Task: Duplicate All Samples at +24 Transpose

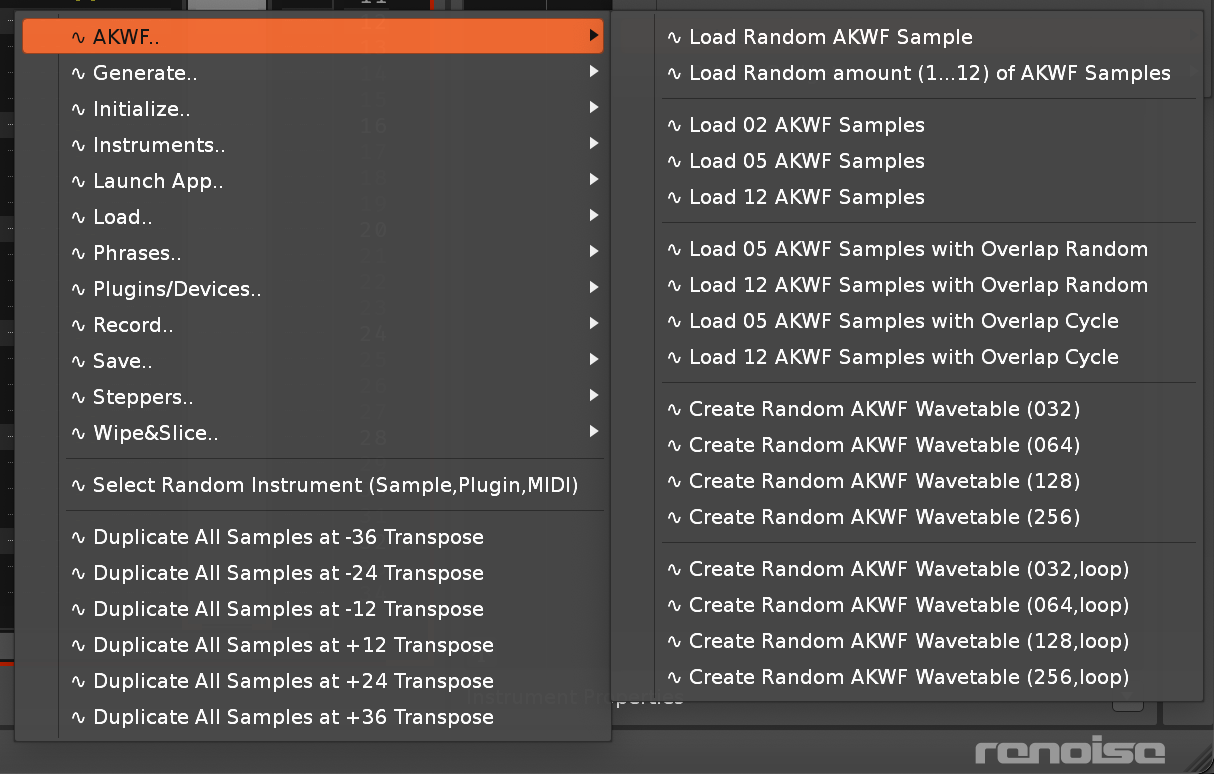Action: 312,681
